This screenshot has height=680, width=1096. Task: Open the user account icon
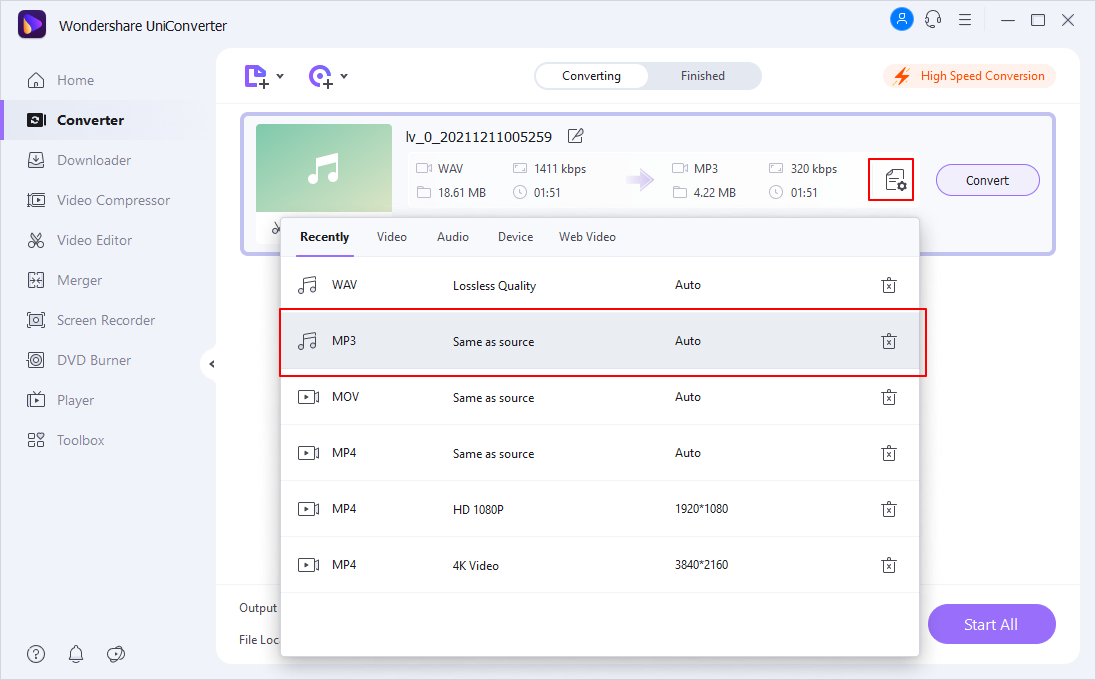tap(902, 20)
